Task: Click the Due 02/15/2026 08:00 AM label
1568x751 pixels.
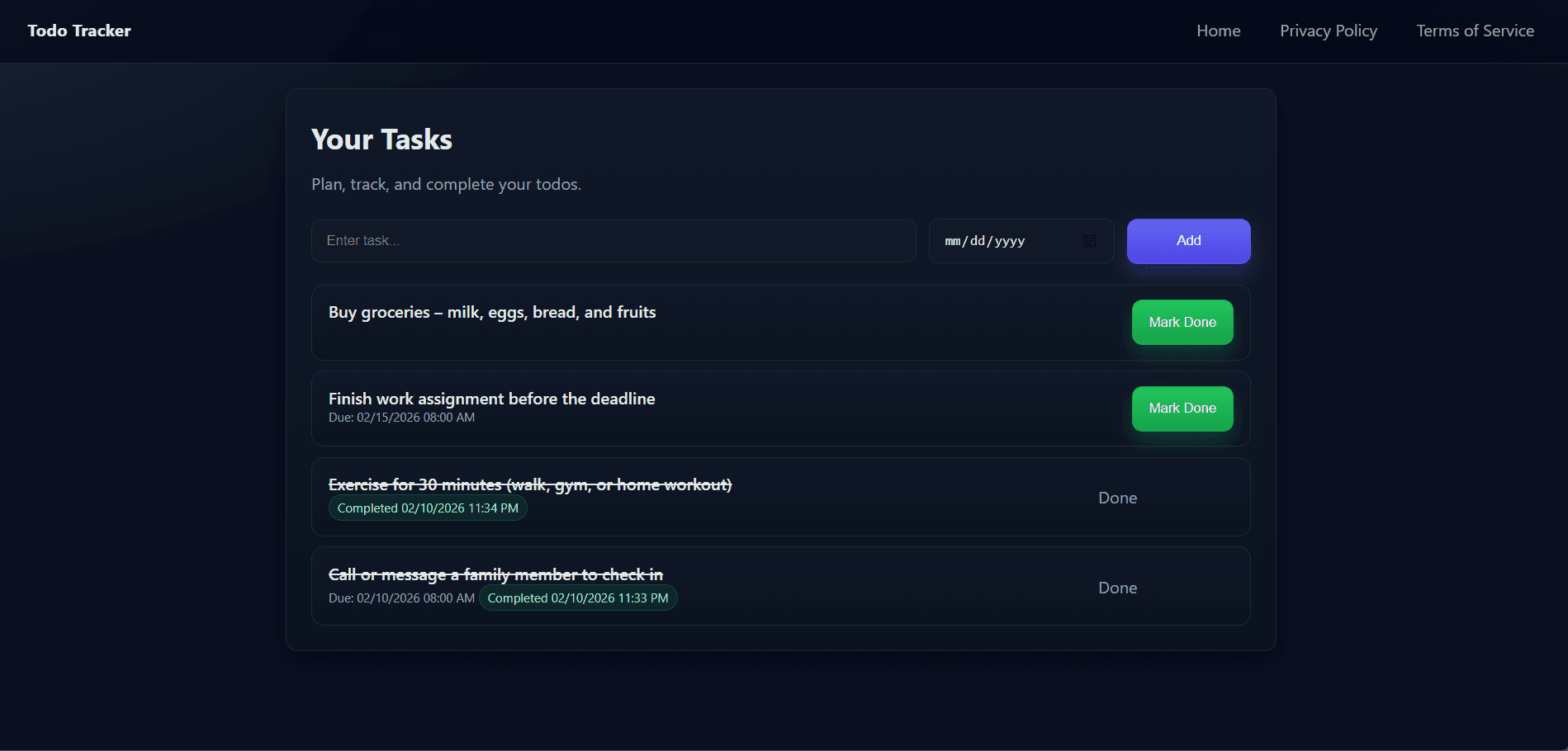Action: (401, 418)
